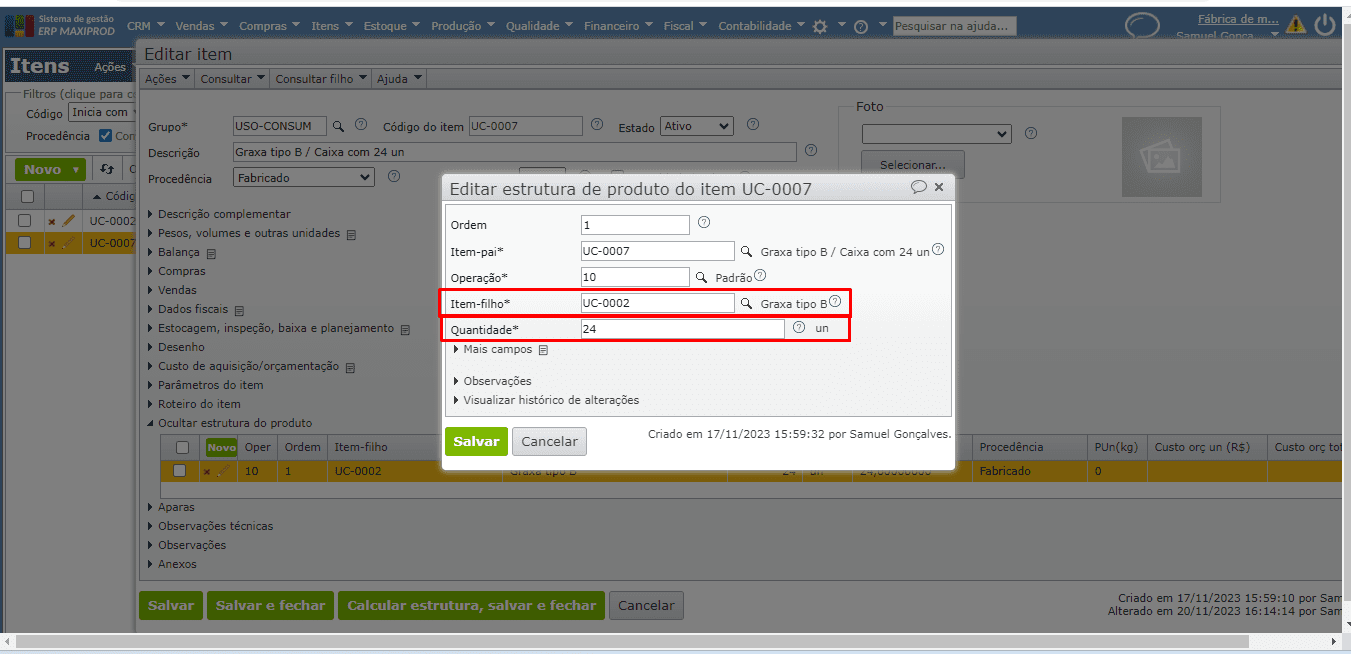Screen dimensions: 1351x654
Task: Expand Descrição complementar section
Action: point(219,214)
